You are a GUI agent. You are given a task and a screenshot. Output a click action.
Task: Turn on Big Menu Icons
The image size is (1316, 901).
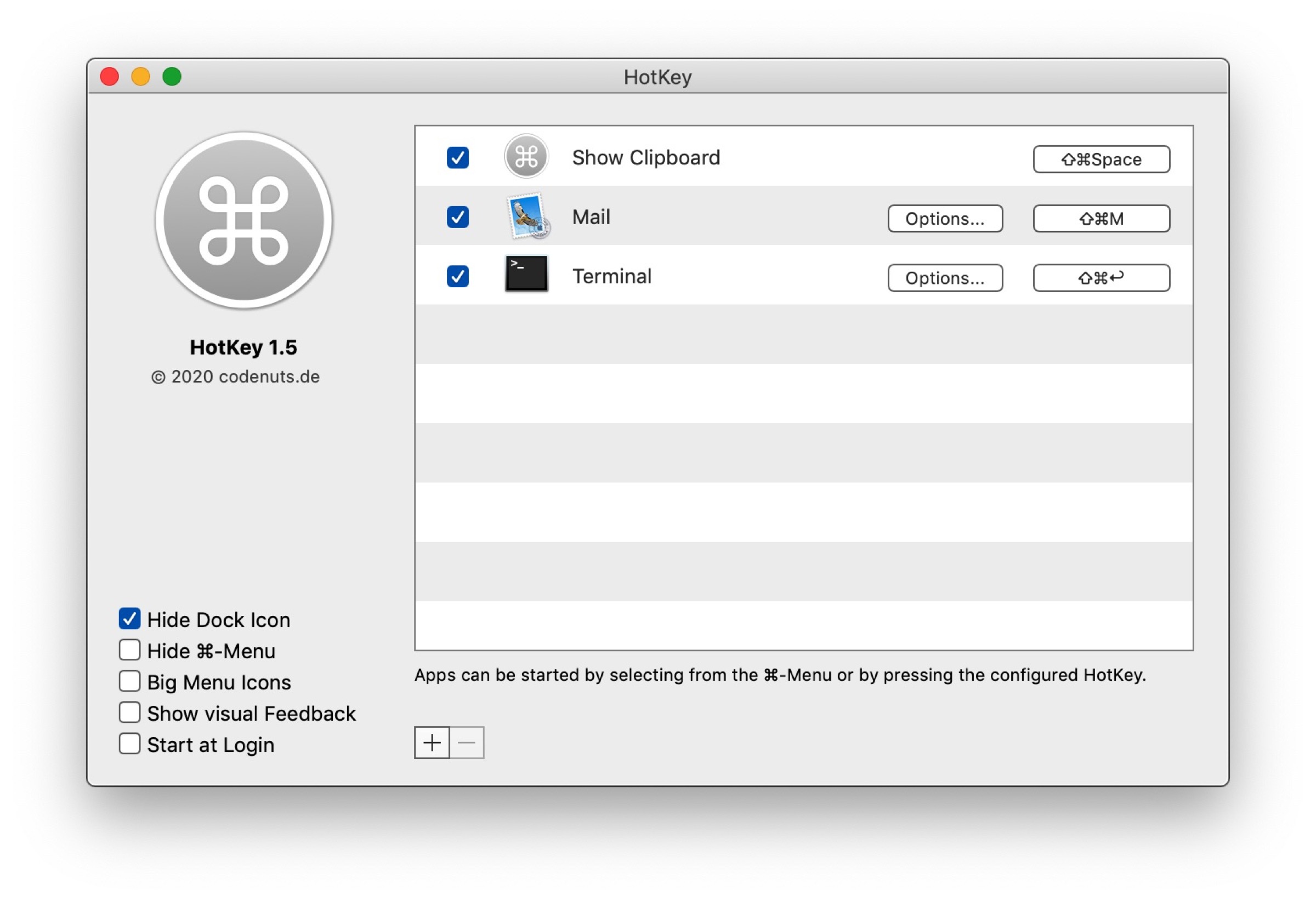pos(129,681)
